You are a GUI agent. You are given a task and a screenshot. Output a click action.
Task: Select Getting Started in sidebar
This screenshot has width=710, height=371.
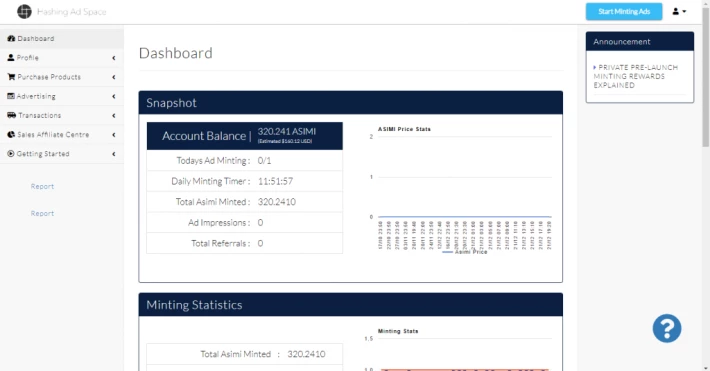(62, 154)
